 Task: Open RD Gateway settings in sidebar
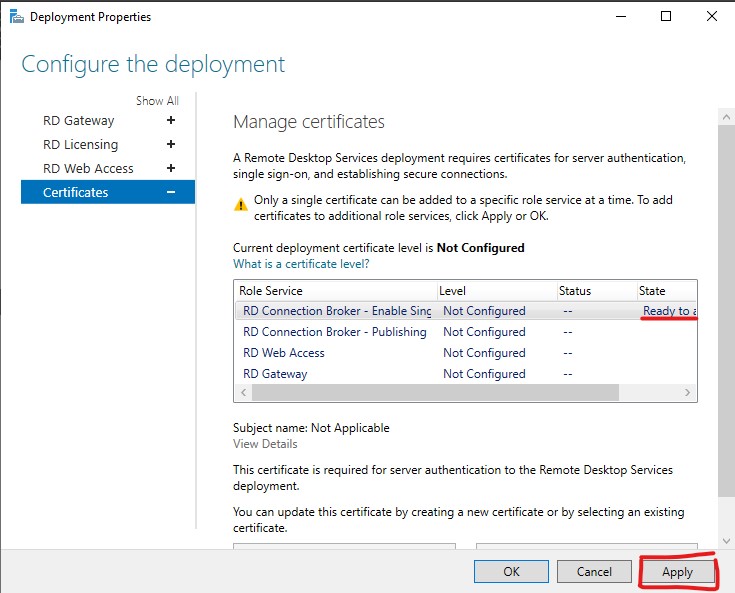(x=79, y=121)
